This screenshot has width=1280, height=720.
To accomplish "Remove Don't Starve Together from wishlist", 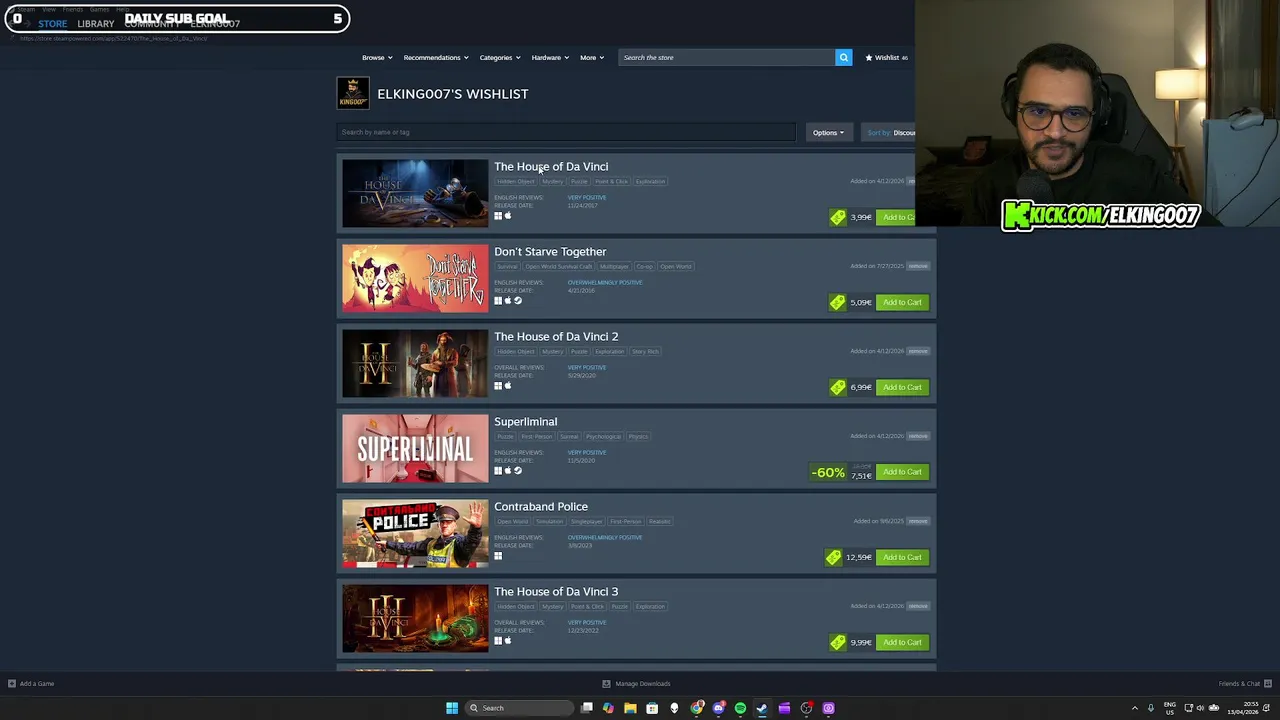I will [x=918, y=266].
